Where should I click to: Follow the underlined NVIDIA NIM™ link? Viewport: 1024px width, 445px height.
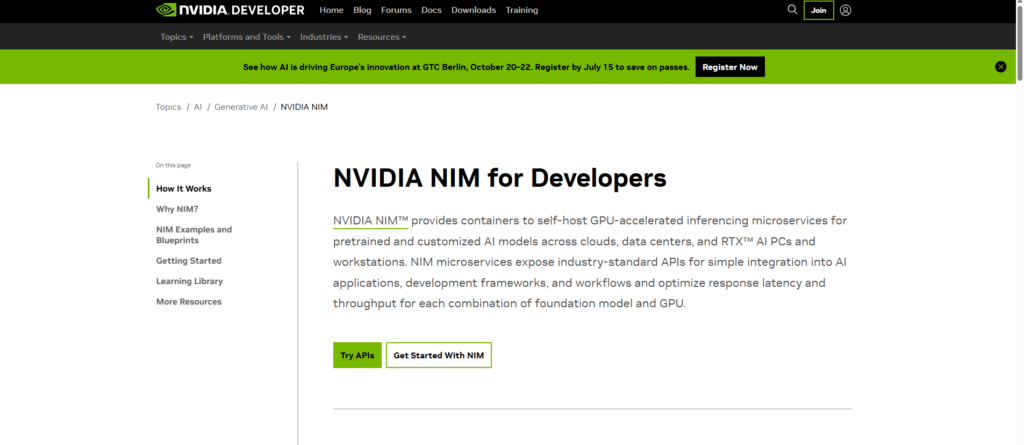370,220
